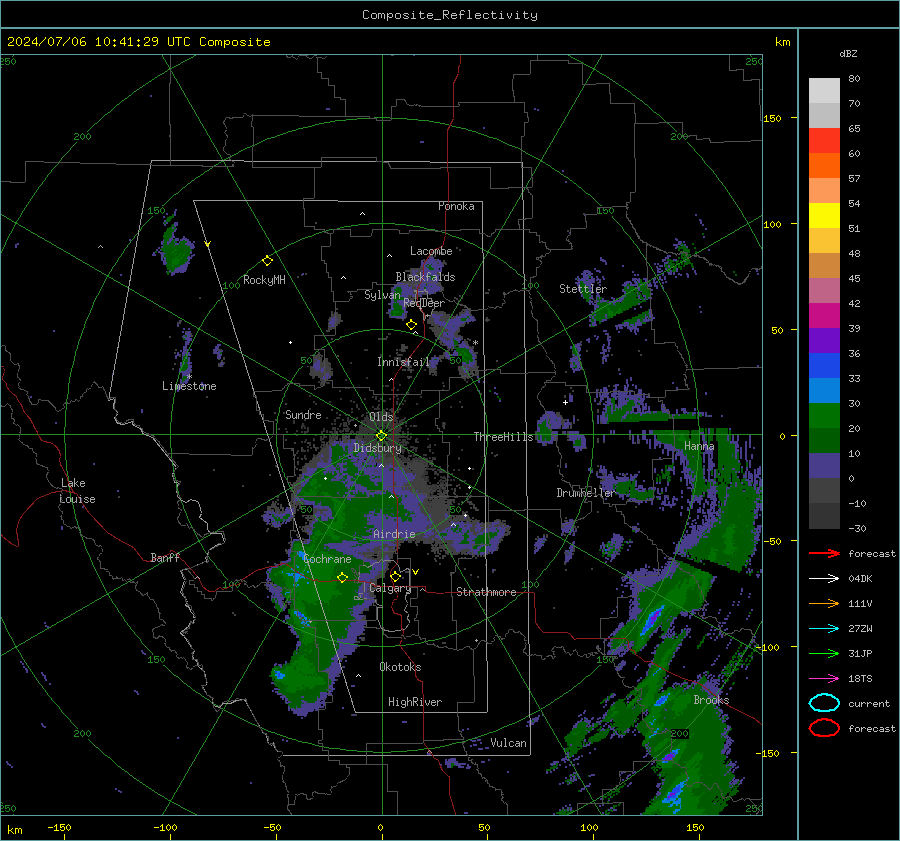Click the green 31JP arrow icon
This screenshot has width=900, height=841.
[x=824, y=653]
